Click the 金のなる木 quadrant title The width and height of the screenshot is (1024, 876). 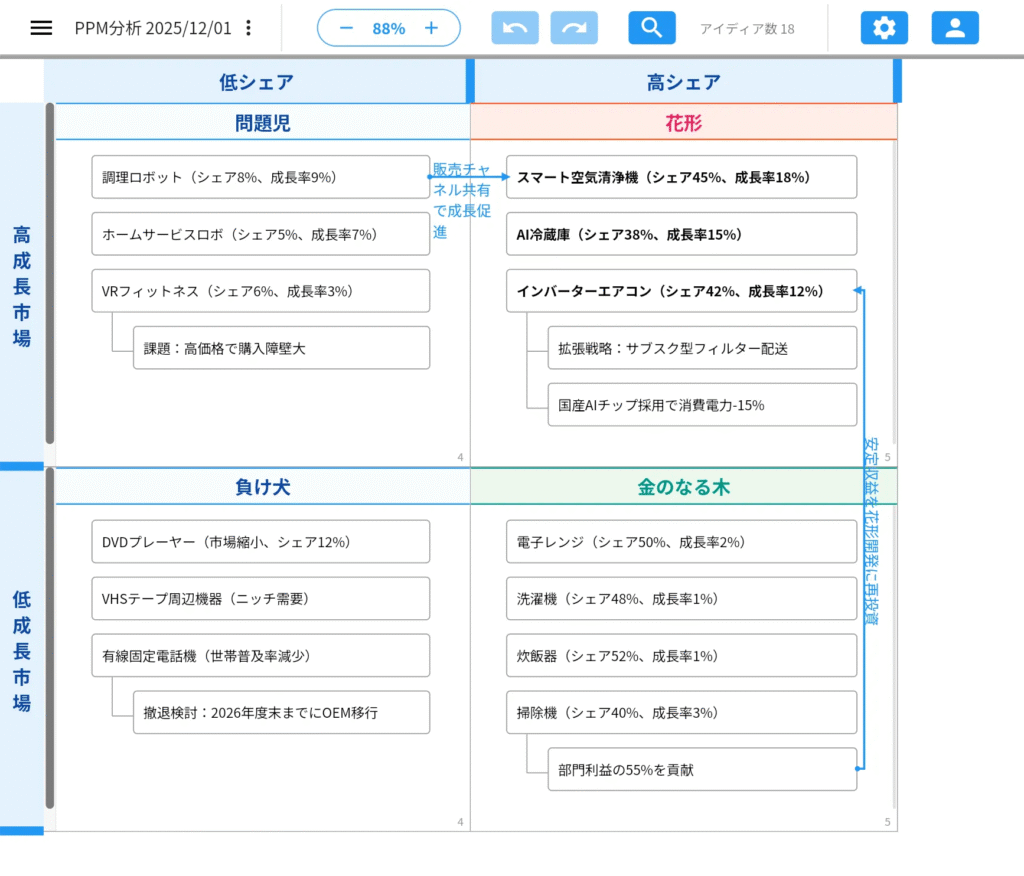click(683, 487)
